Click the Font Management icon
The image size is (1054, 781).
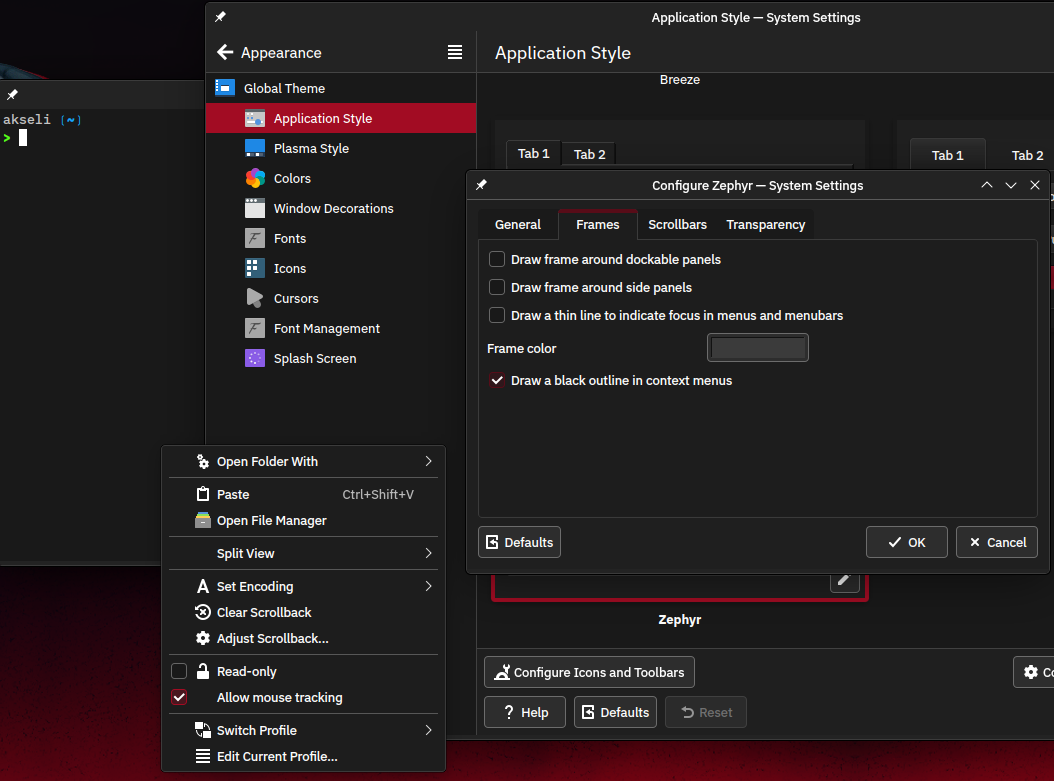255,328
